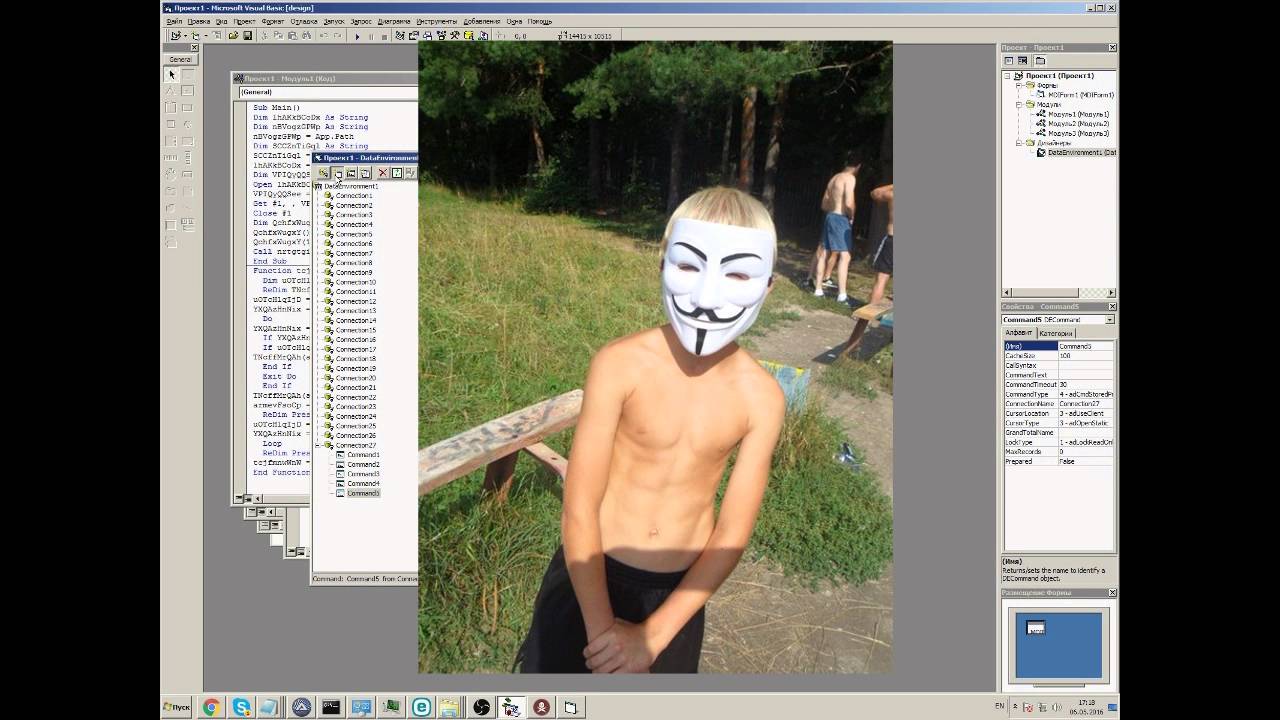
Task: Click the General tab of the toolbox
Action: [x=180, y=59]
